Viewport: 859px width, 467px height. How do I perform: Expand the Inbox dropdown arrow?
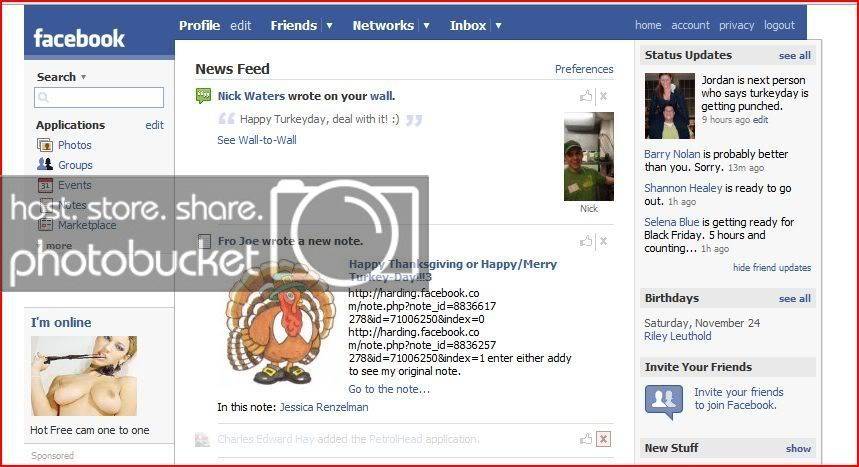click(x=498, y=25)
